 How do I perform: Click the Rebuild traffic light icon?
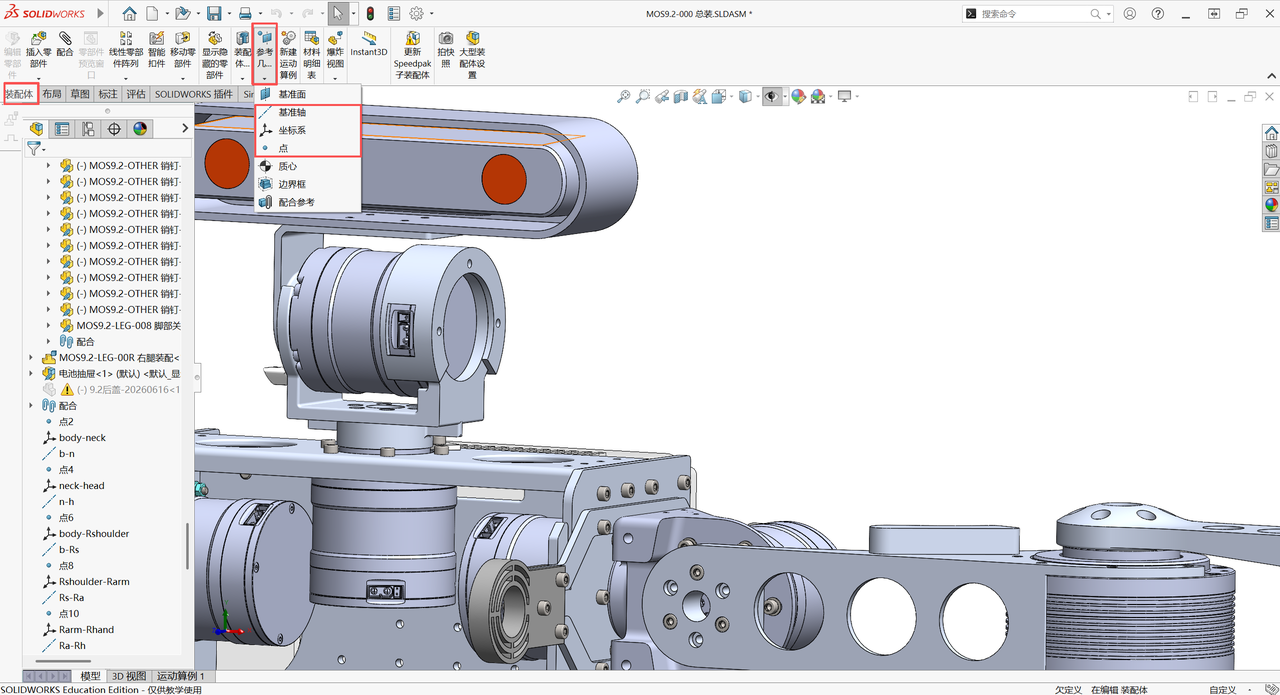[x=369, y=14]
